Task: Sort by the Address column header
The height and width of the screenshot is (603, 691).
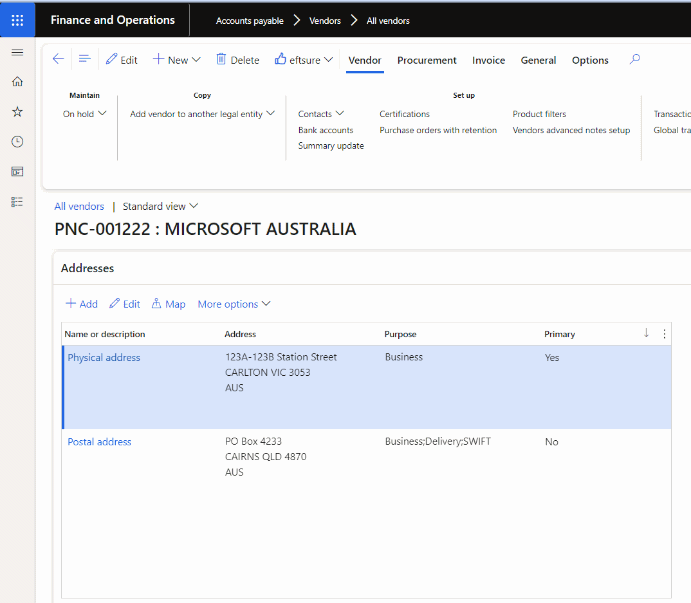Action: 240,334
